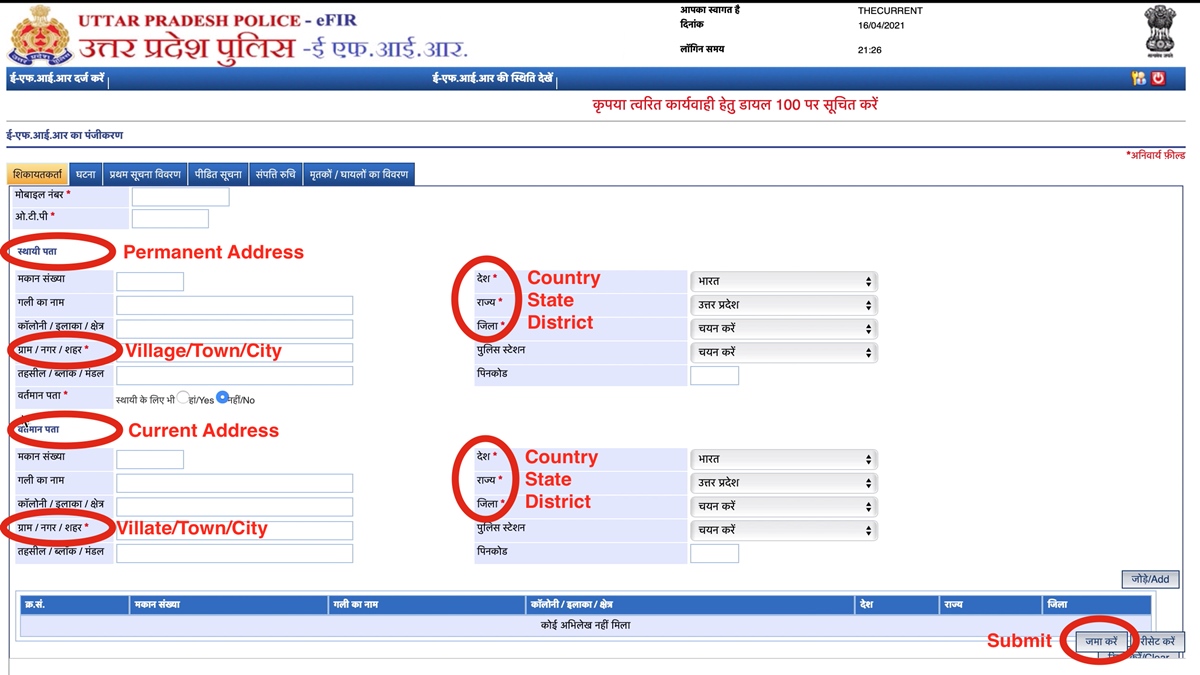The height and width of the screenshot is (675, 1200).
Task: Click the UP Police emblem logo
Action: [39, 35]
